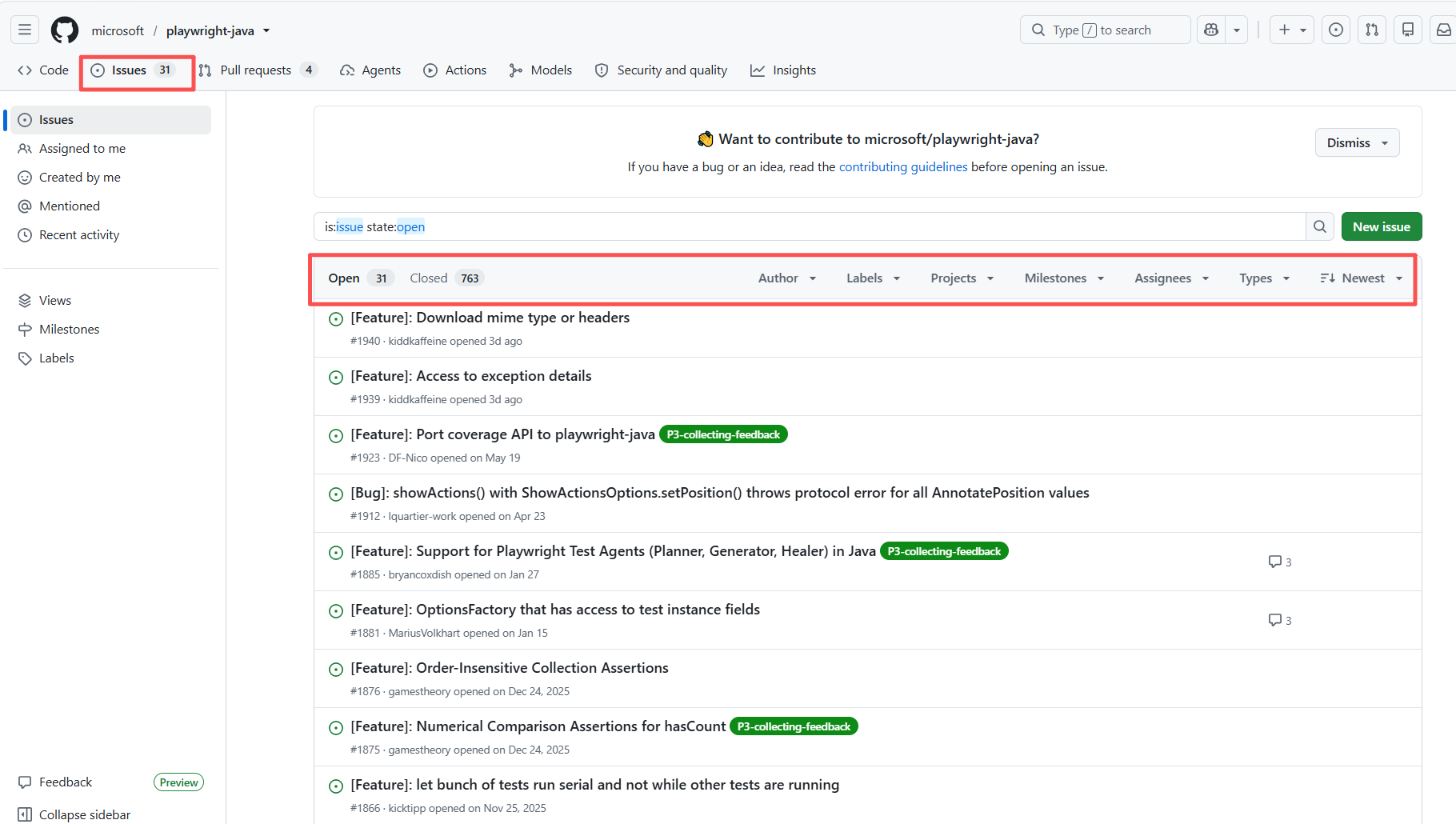Switch to the Code tab
Viewport: 1456px width, 824px height.
pyautogui.click(x=43, y=70)
